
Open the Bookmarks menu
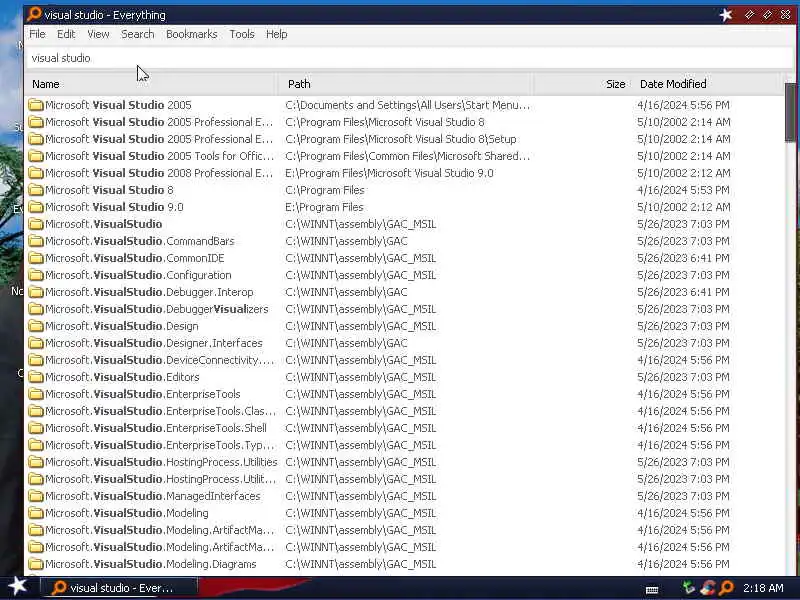tap(191, 34)
